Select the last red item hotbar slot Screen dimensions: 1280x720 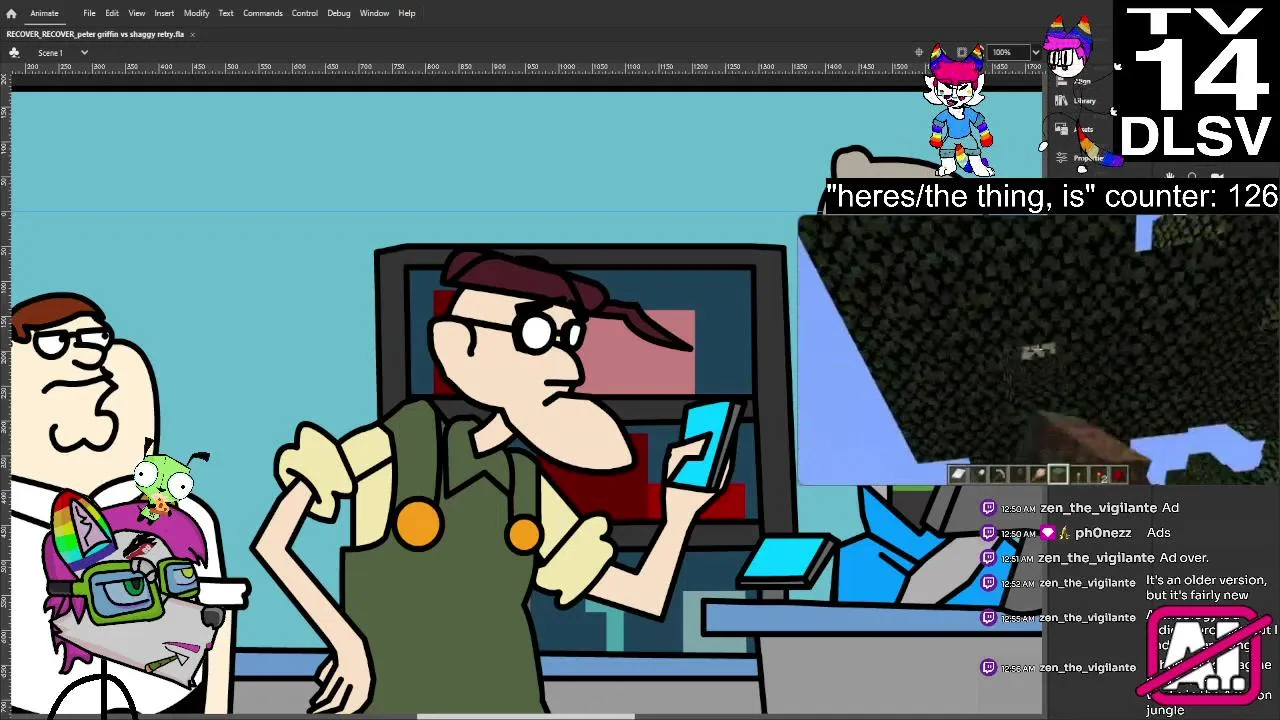coord(1119,475)
